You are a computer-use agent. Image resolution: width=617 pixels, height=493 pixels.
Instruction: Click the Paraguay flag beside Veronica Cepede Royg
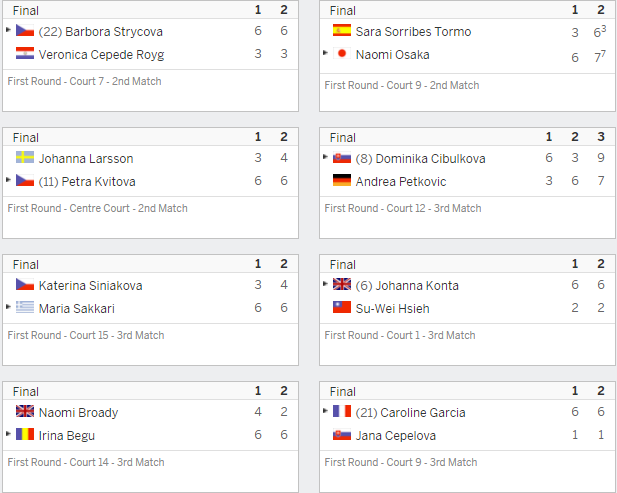coord(25,53)
